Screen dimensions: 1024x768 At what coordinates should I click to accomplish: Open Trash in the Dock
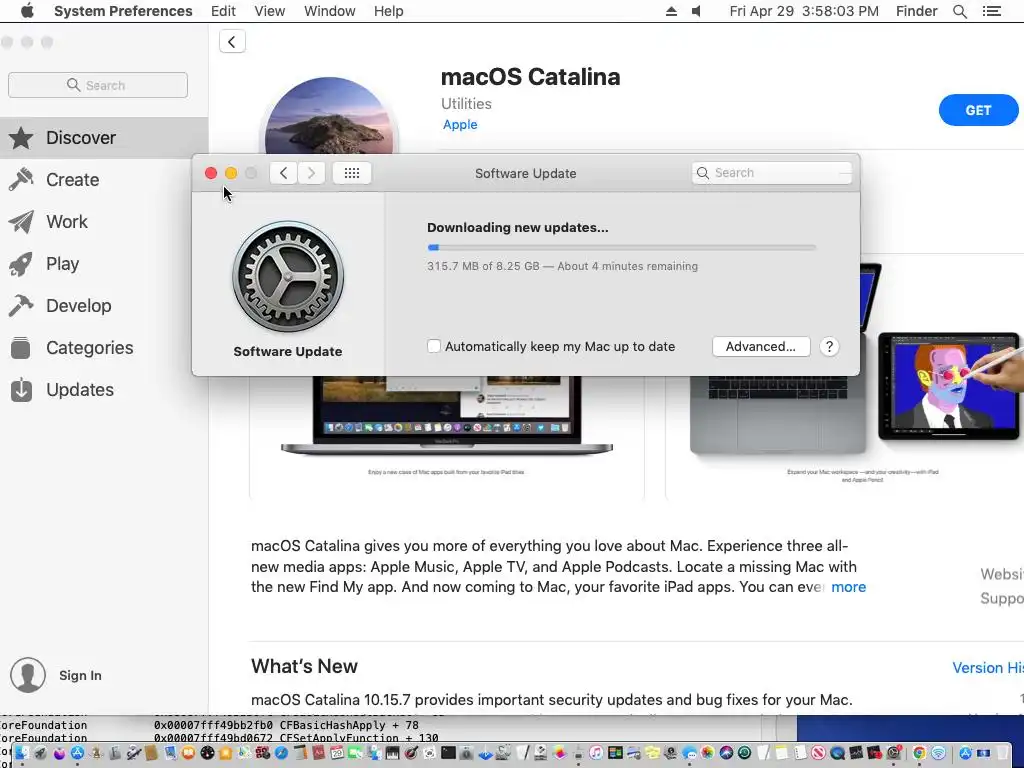pyautogui.click(x=1002, y=753)
